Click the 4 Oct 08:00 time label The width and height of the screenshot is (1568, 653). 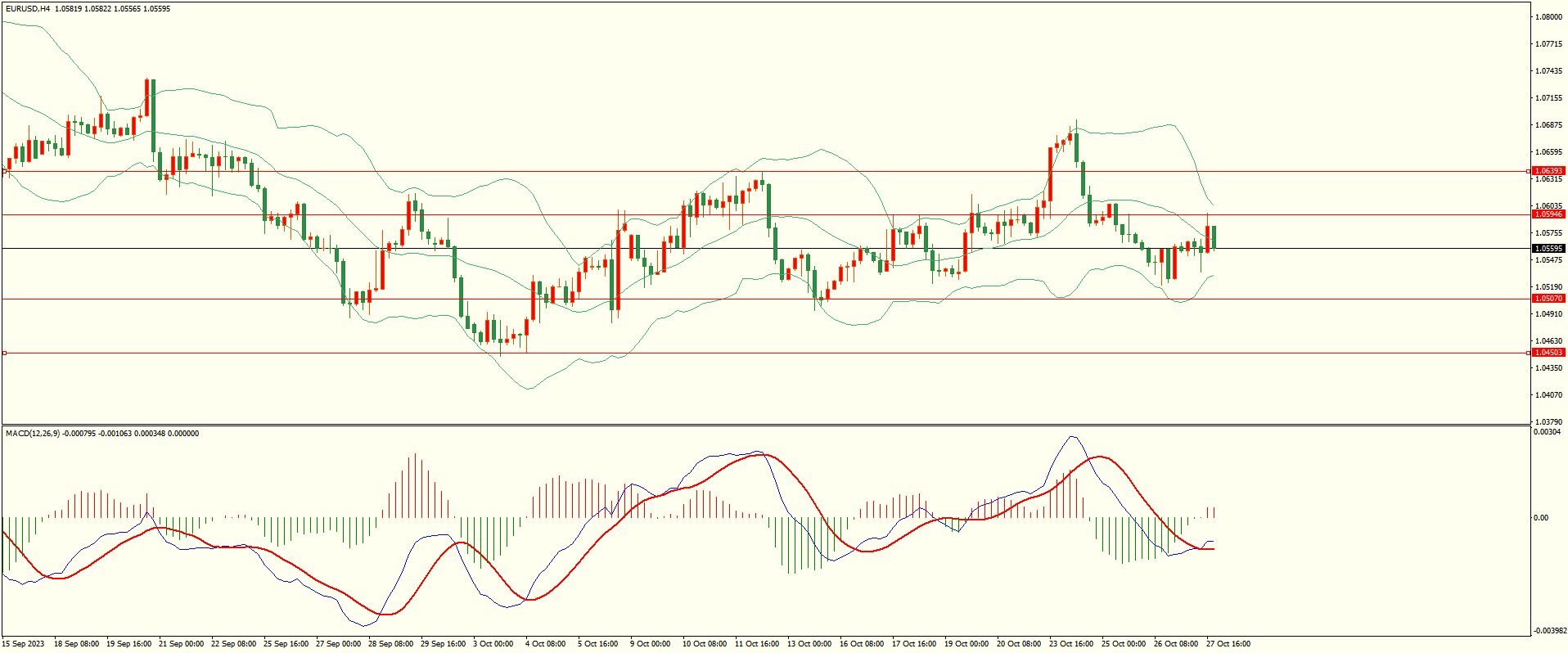tap(545, 644)
